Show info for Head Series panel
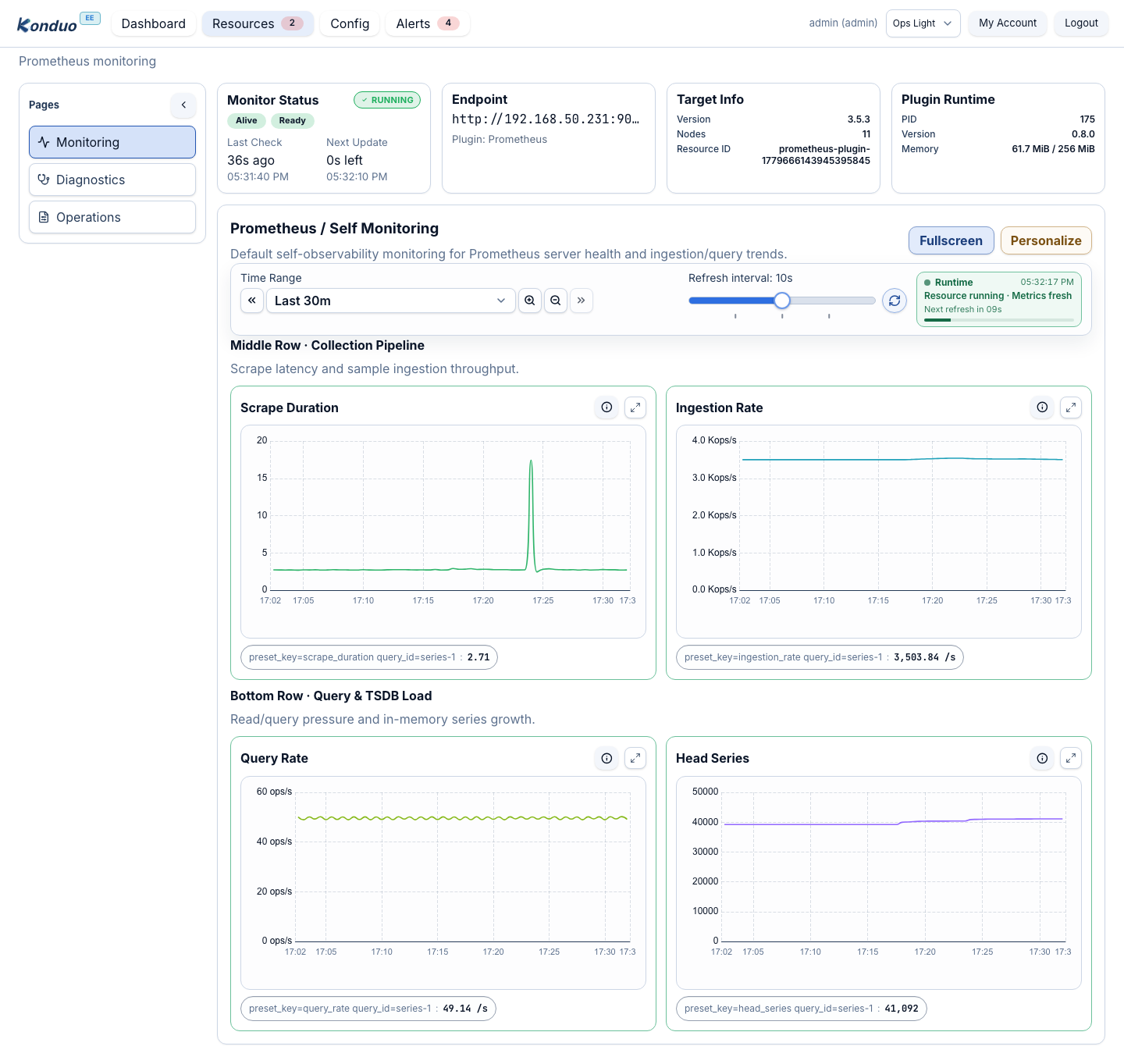 tap(1042, 758)
